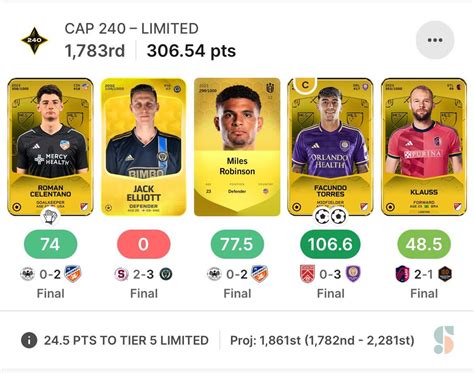
Task: Click the info icon beside Tier 5 text
Action: tap(29, 340)
